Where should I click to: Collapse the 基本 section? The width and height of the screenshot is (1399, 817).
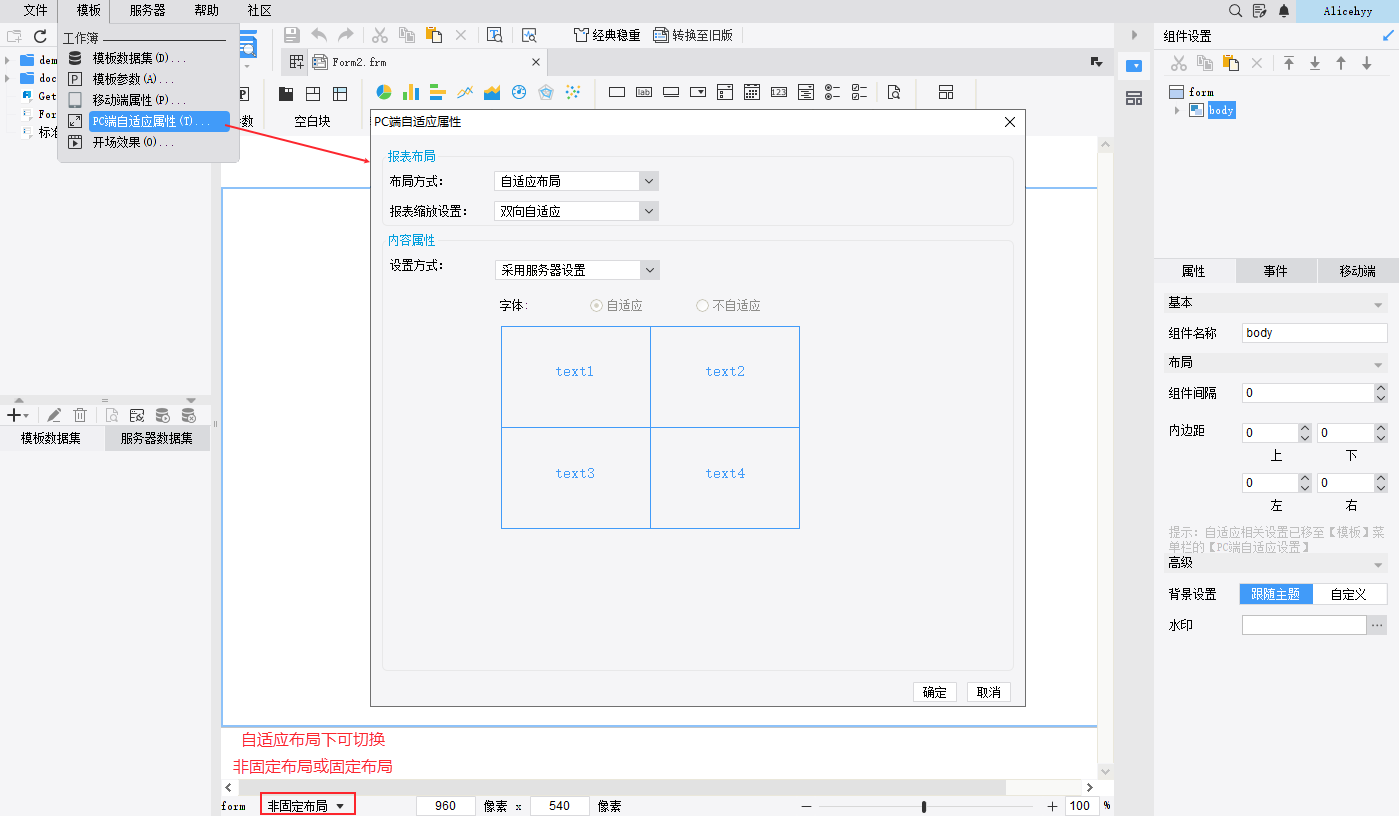(x=1378, y=304)
